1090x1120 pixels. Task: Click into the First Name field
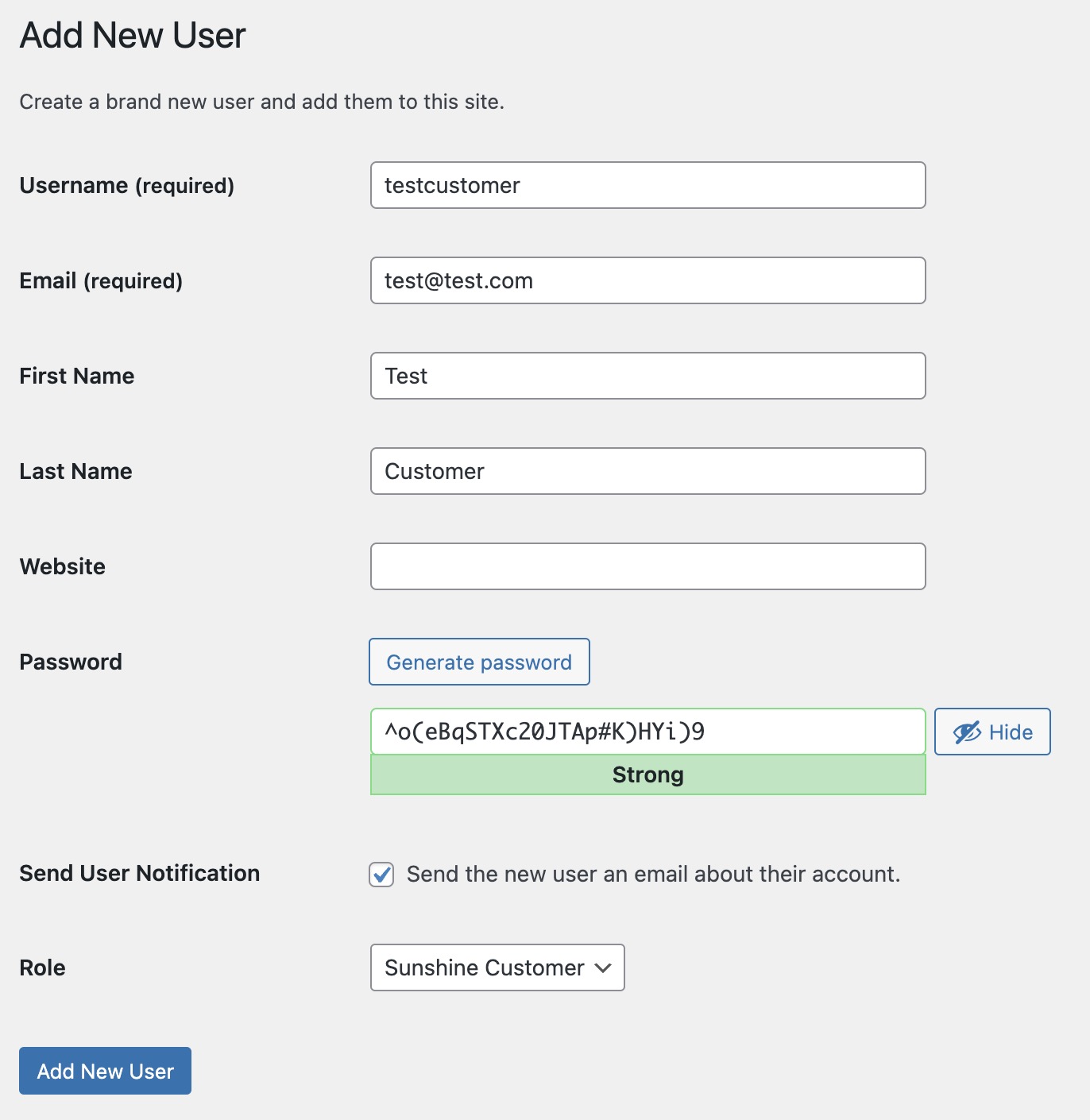pos(647,376)
